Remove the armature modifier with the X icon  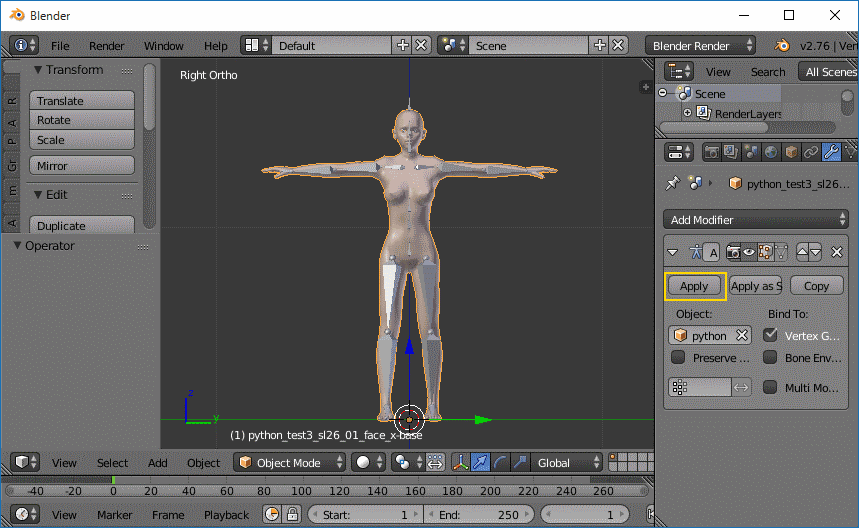coord(838,253)
